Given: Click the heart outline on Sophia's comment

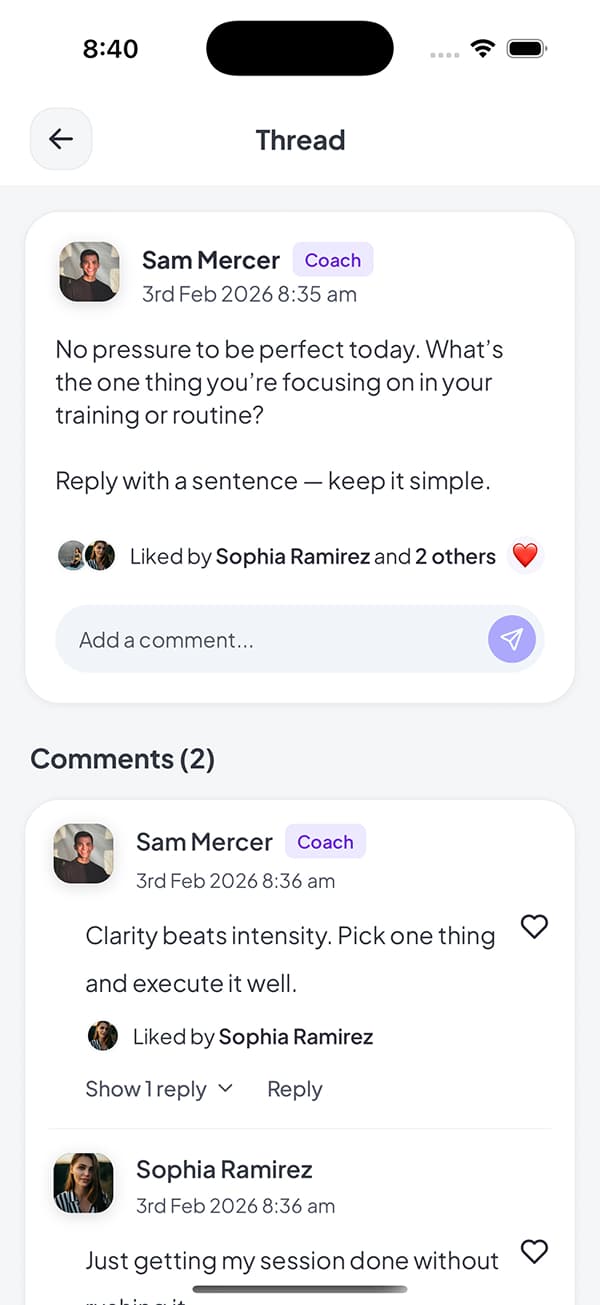Looking at the screenshot, I should 534,1252.
